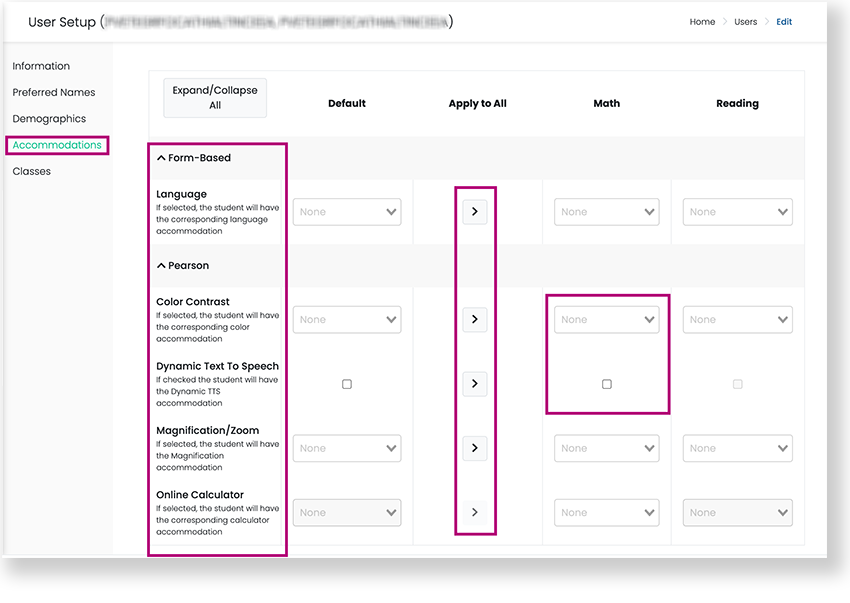Open Math Online Calculator dropdown
This screenshot has width=850, height=603.
[x=607, y=512]
